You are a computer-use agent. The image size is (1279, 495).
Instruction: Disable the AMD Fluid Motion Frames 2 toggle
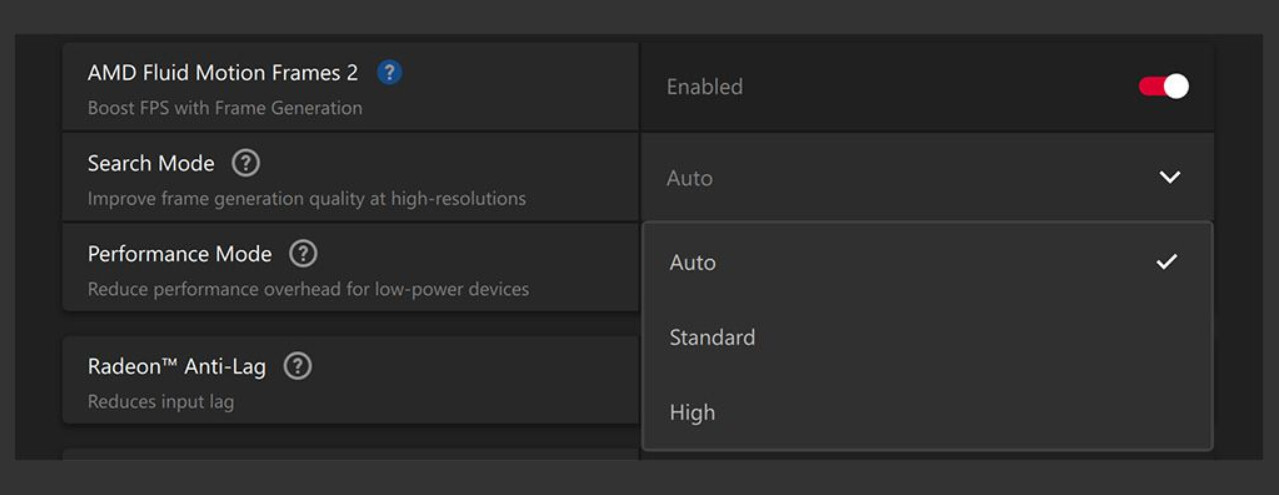point(1163,87)
